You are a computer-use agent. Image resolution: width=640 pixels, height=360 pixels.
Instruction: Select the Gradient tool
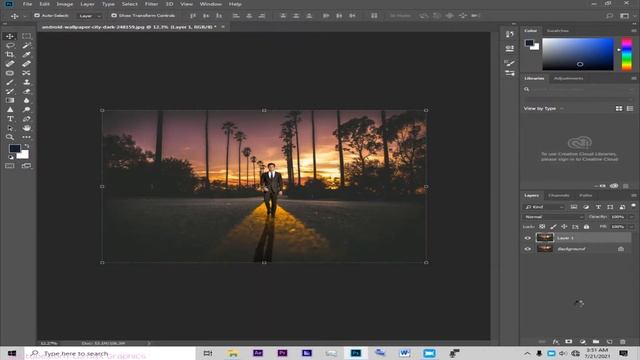click(10, 100)
